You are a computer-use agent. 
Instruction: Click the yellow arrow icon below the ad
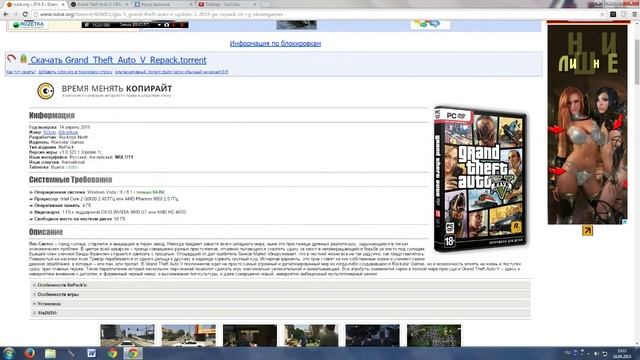(x=587, y=231)
